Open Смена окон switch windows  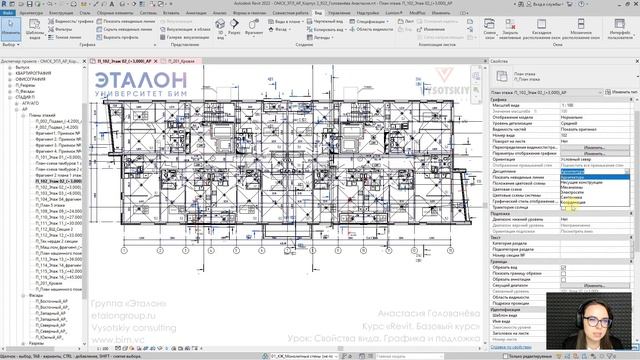(x=489, y=29)
